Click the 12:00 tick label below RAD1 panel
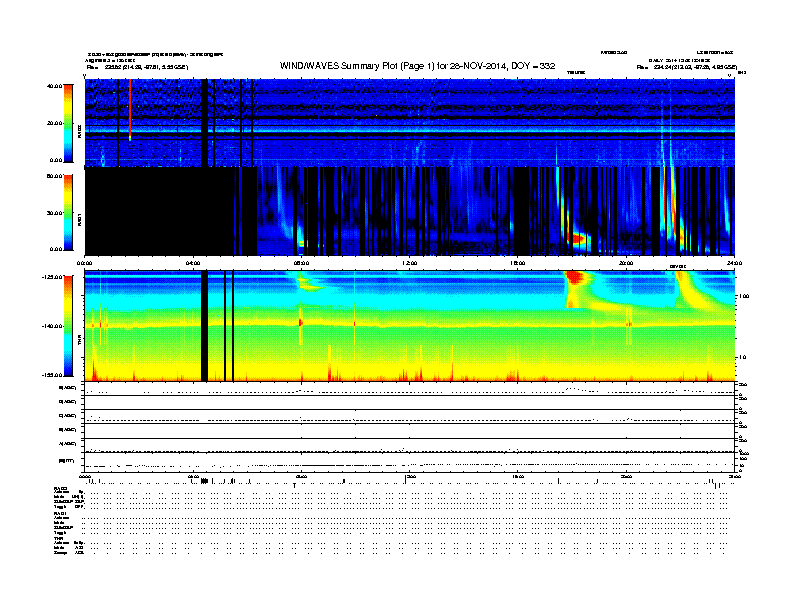This screenshot has height=612, width=792. click(409, 263)
